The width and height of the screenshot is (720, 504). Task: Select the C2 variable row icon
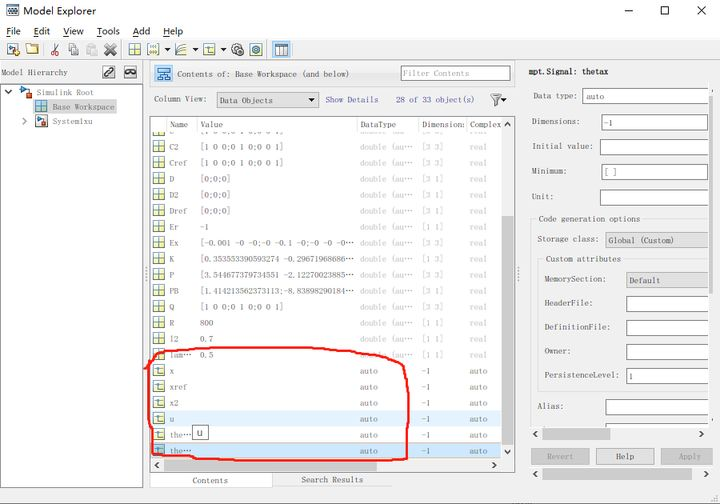[x=159, y=146]
